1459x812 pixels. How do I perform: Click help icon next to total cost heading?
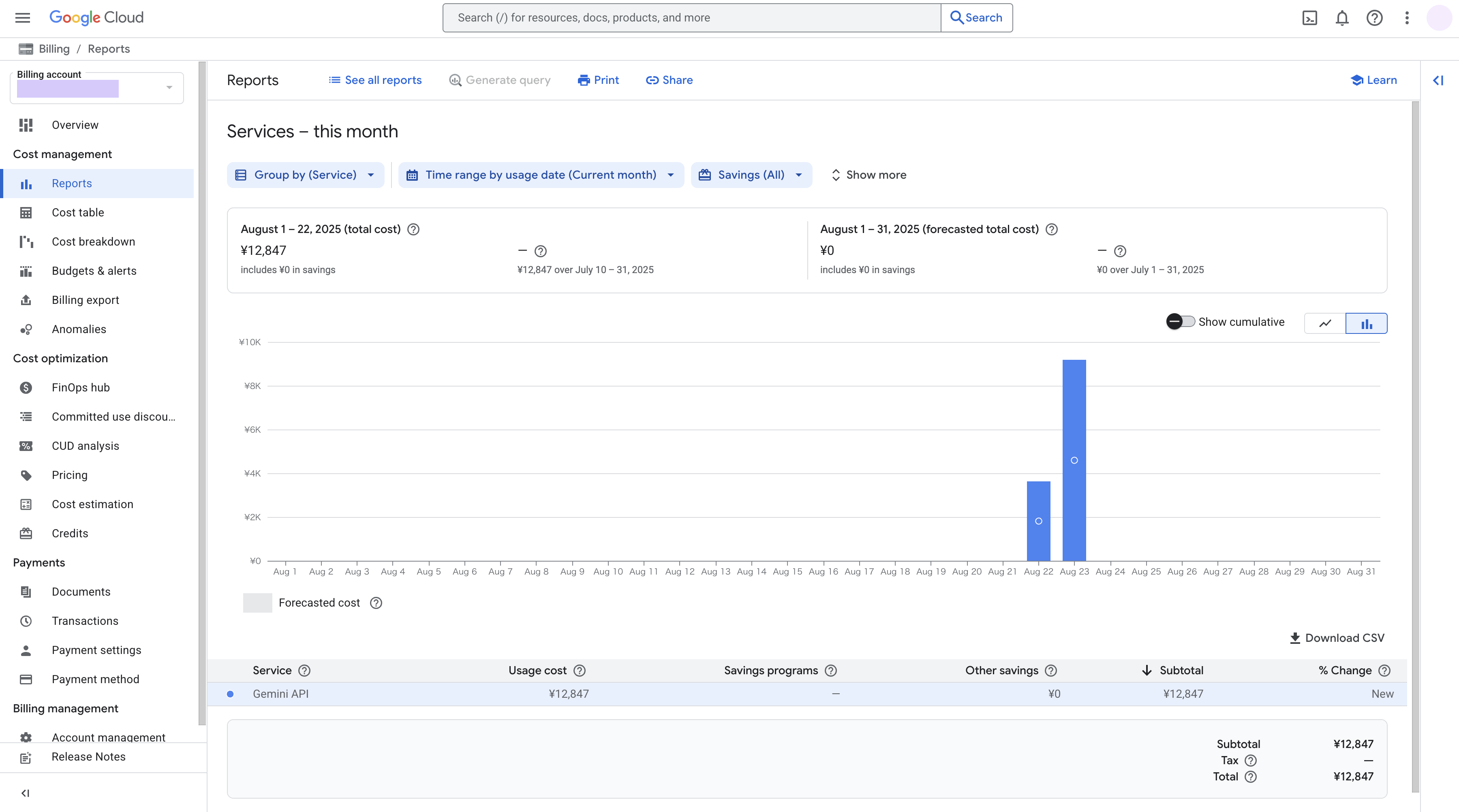coord(413,229)
